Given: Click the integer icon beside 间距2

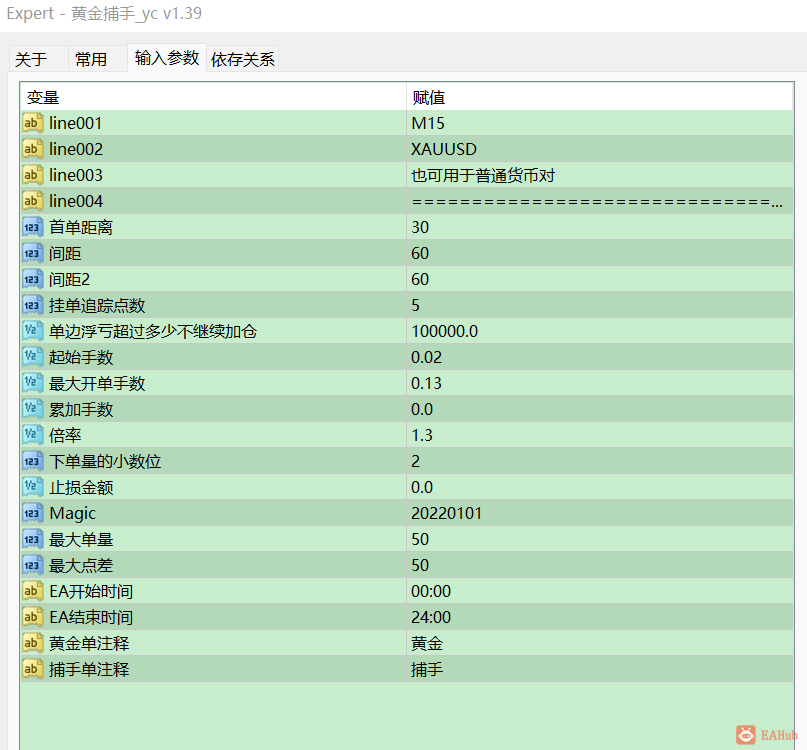Looking at the screenshot, I should point(32,279).
